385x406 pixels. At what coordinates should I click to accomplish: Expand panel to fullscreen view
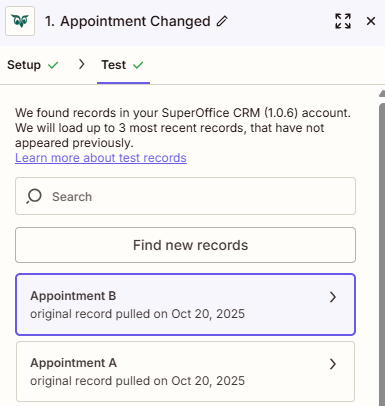(x=343, y=21)
